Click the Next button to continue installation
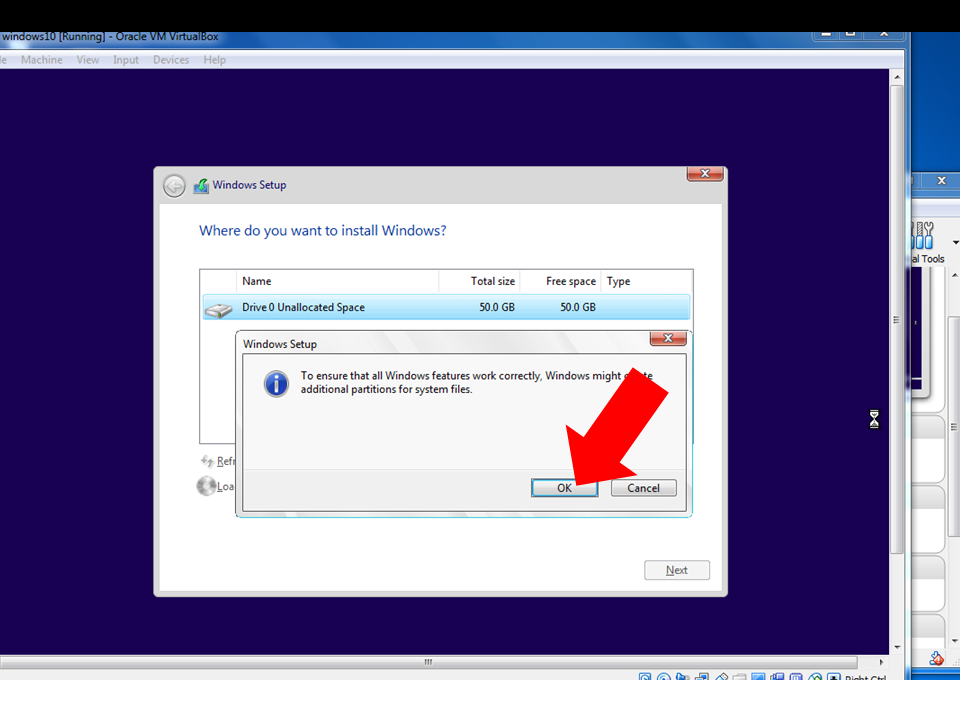The height and width of the screenshot is (720, 960). tap(676, 570)
